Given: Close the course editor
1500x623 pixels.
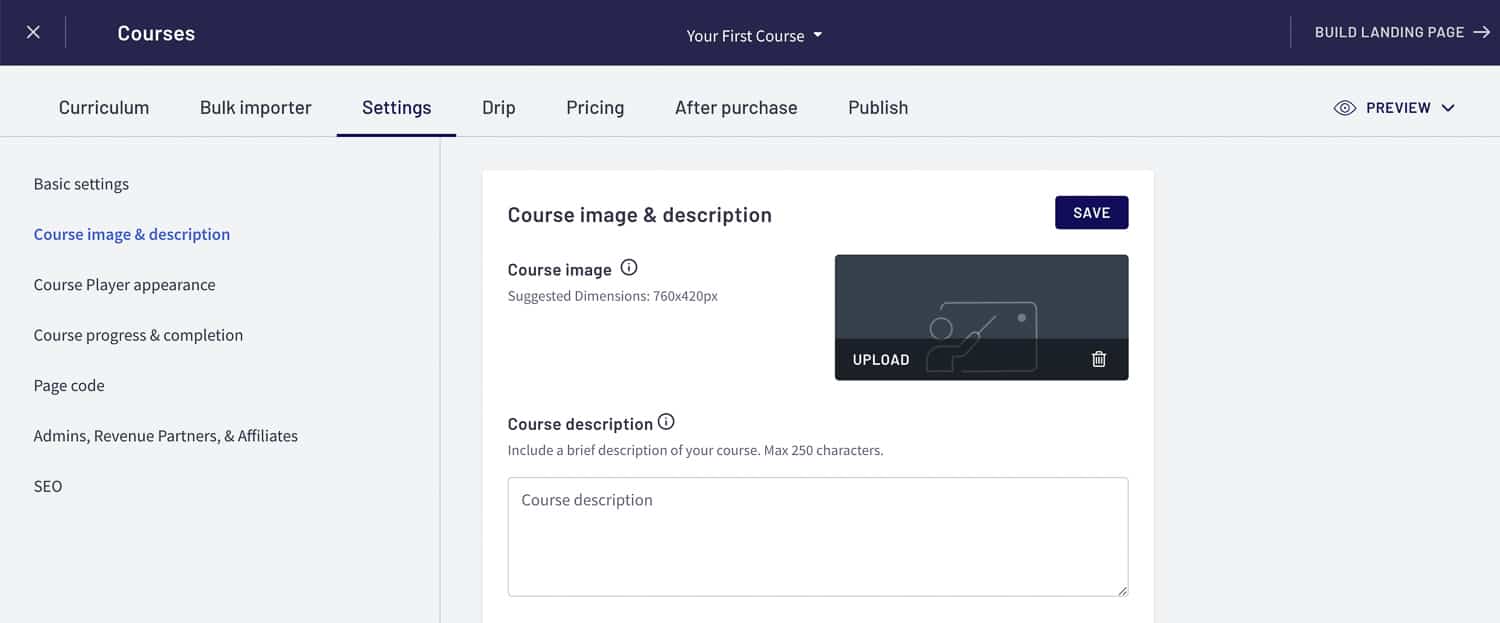Looking at the screenshot, I should click(33, 31).
